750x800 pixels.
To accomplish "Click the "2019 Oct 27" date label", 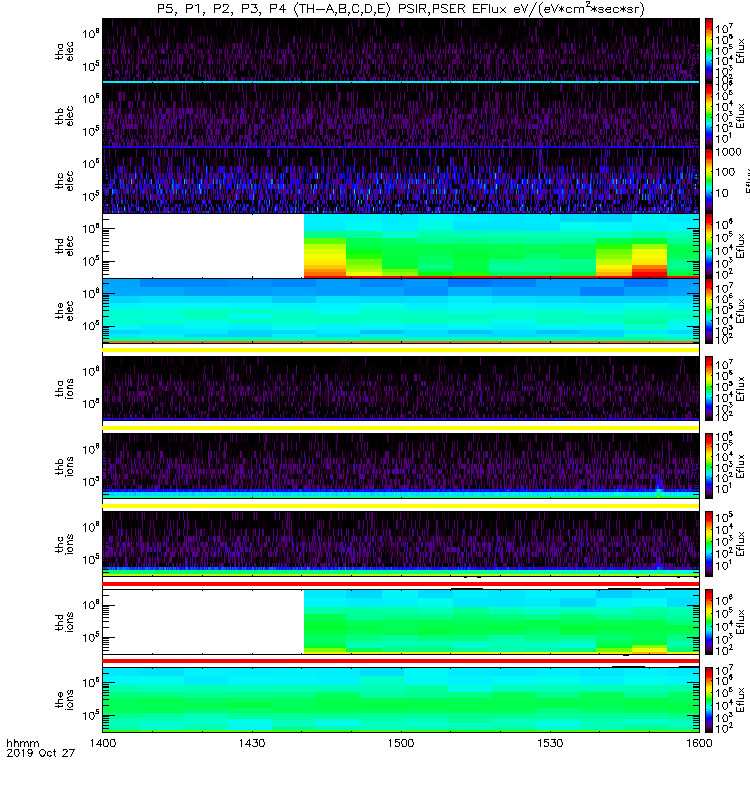I will point(40,753).
